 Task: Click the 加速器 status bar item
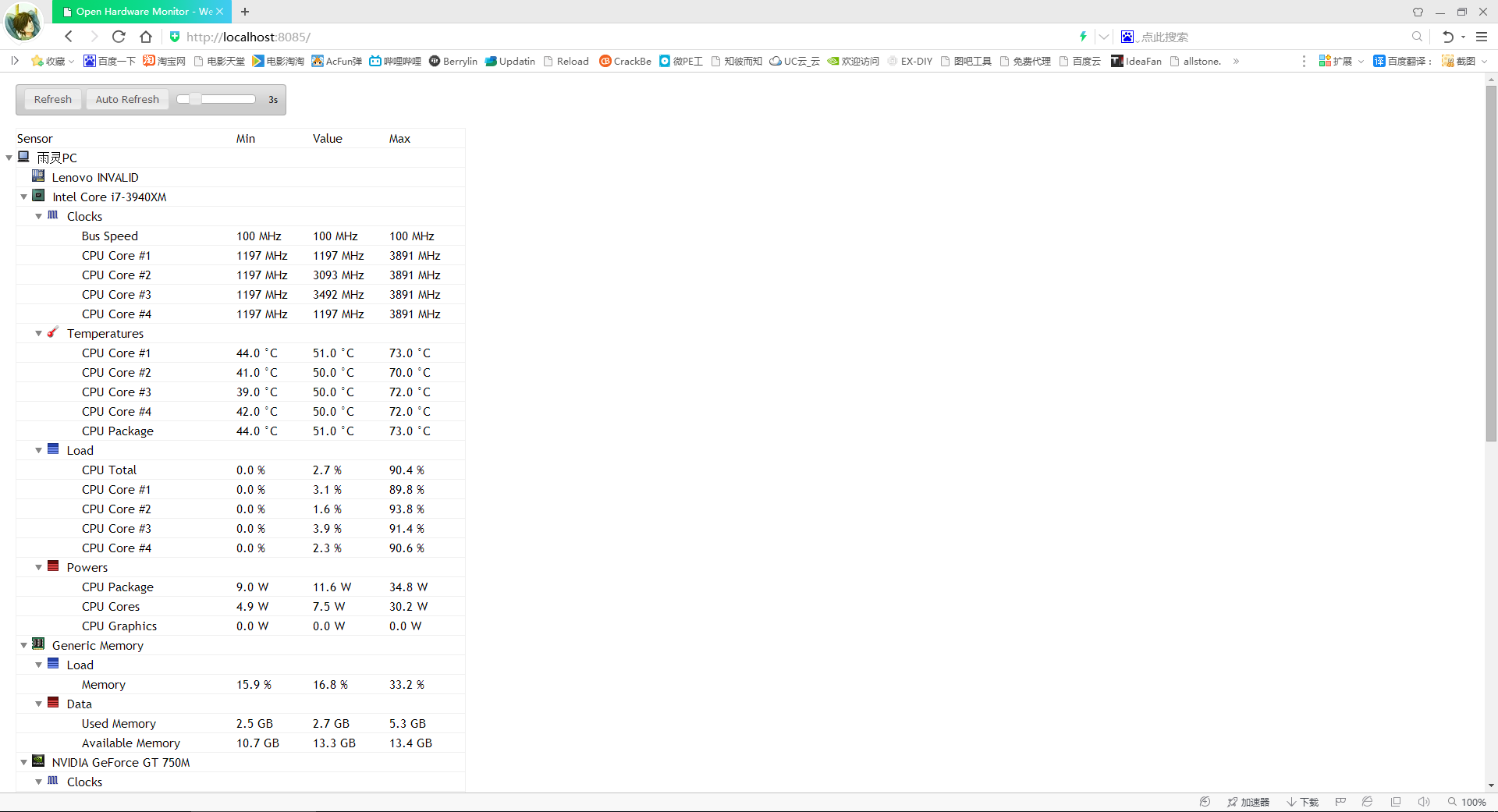[x=1248, y=802]
